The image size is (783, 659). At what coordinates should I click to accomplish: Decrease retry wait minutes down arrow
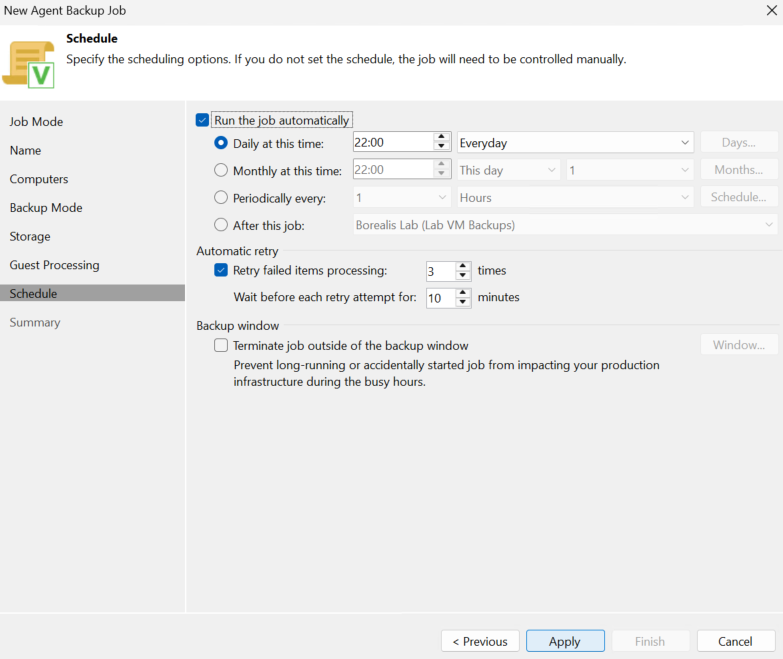tap(463, 302)
